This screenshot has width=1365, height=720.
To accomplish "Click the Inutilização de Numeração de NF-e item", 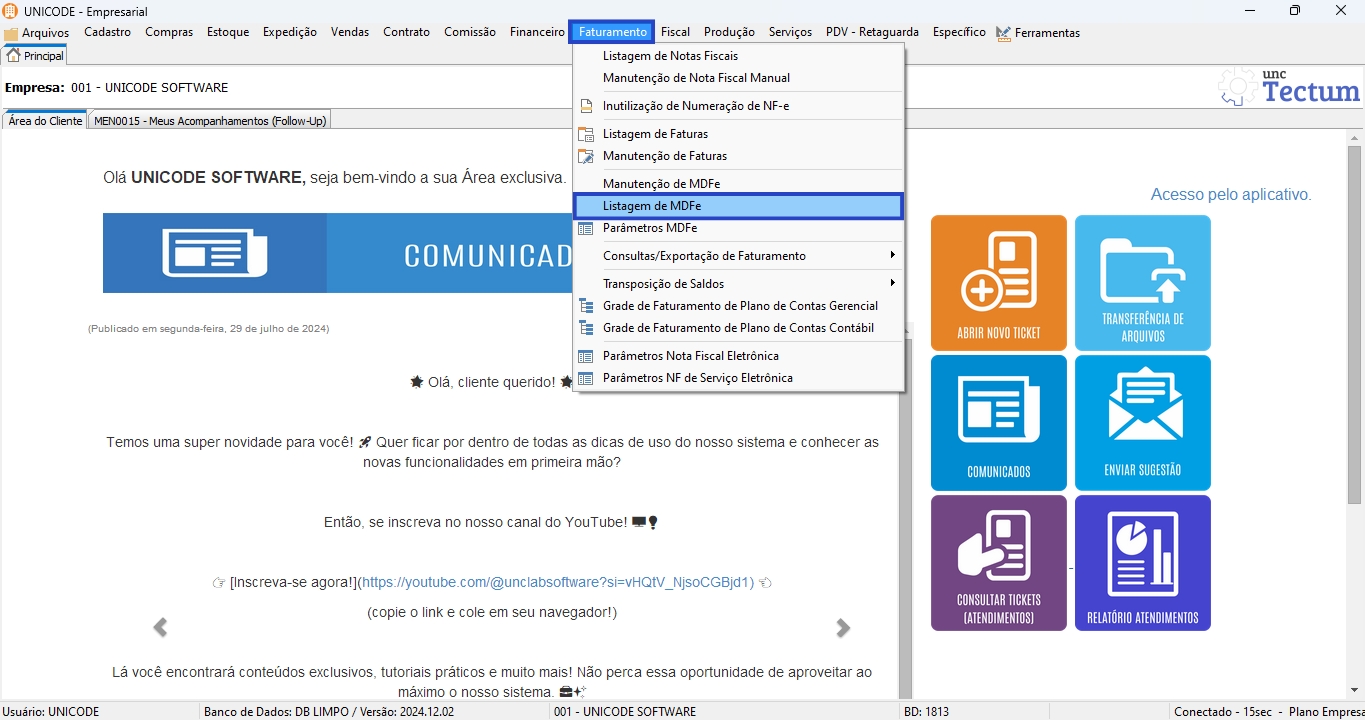I will point(695,106).
